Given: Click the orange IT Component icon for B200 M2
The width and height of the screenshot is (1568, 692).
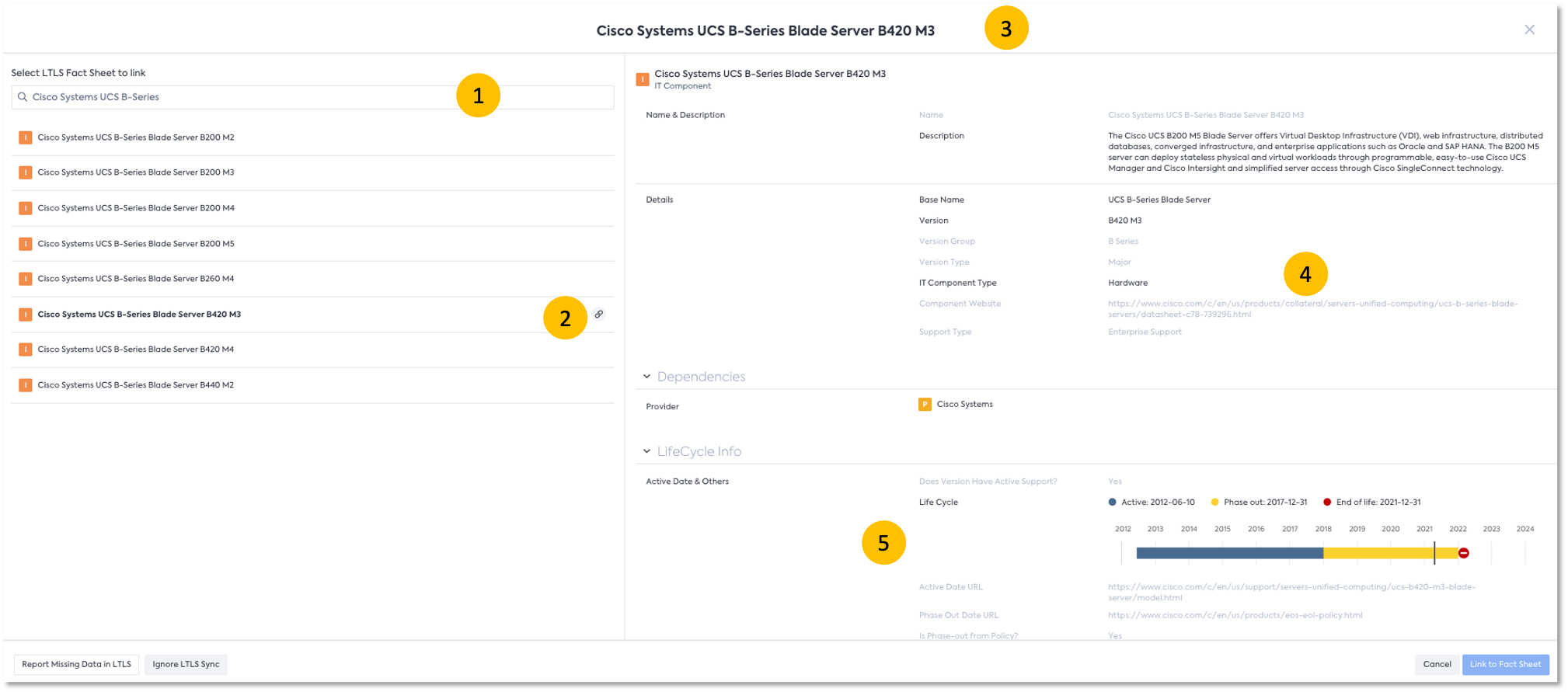Looking at the screenshot, I should click(x=26, y=137).
